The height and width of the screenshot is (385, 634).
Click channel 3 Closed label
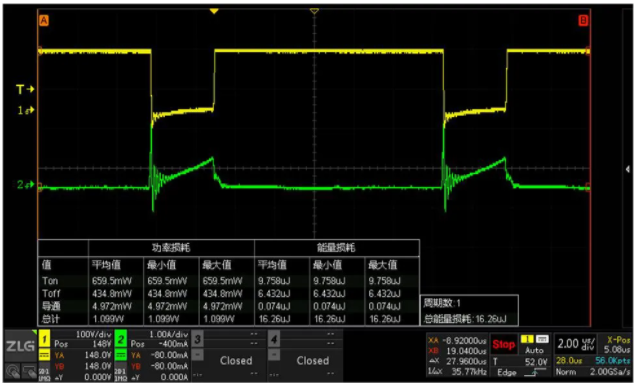pyautogui.click(x=236, y=361)
